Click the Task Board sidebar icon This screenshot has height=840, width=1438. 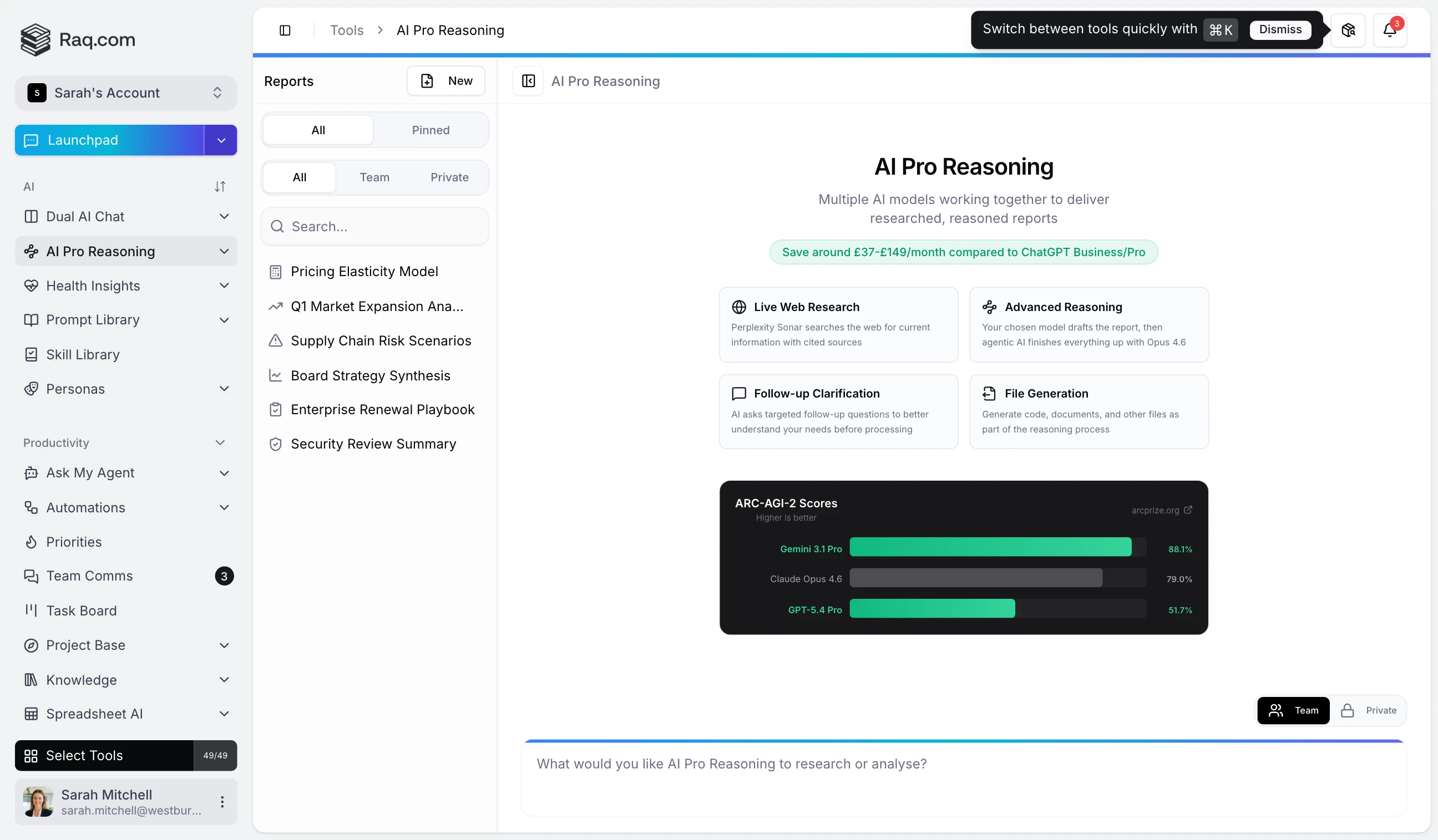click(31, 610)
